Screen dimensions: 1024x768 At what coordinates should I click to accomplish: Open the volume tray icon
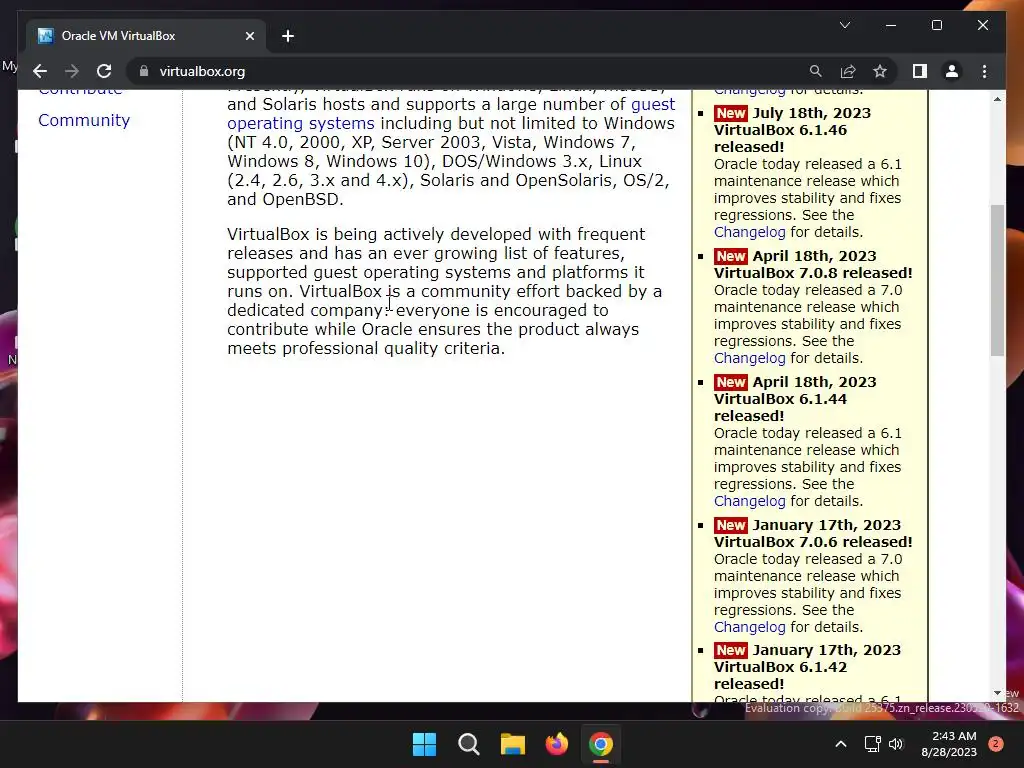(896, 744)
